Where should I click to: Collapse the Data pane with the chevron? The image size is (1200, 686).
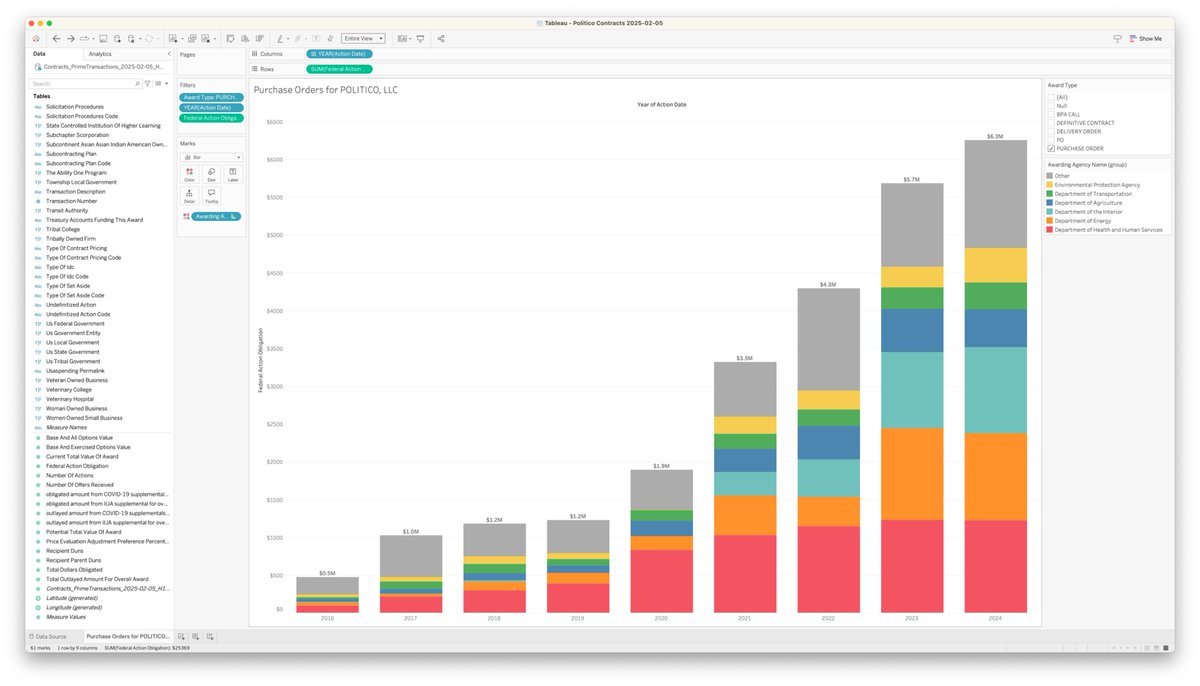point(168,54)
